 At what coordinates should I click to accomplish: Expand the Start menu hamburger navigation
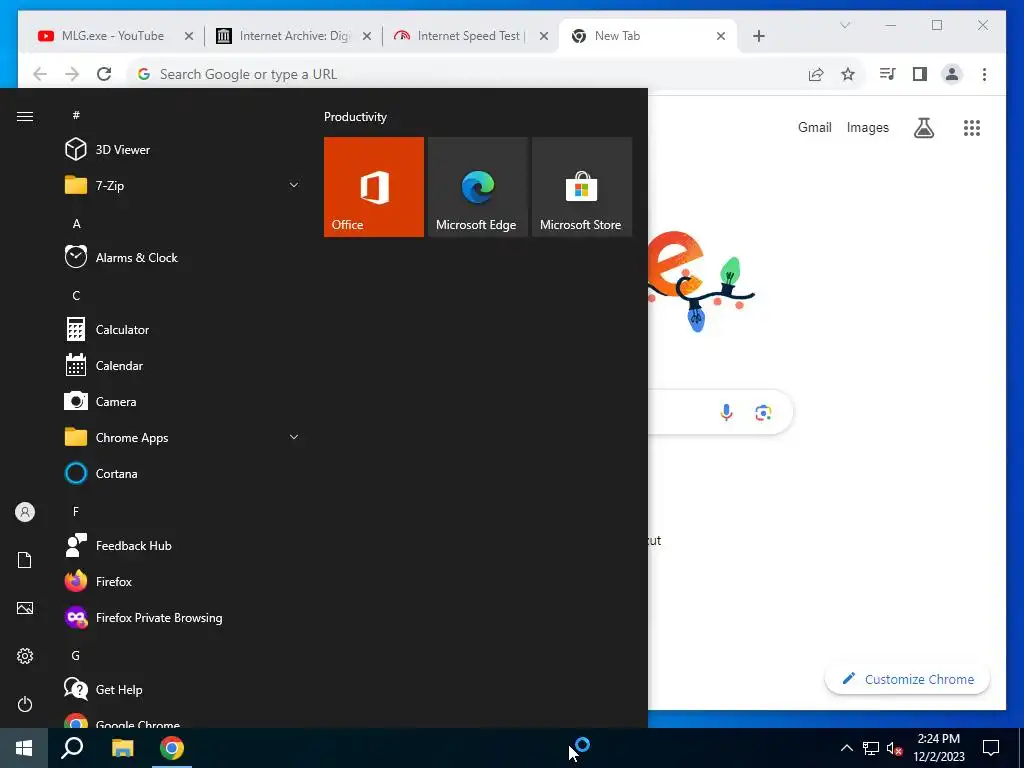25,116
